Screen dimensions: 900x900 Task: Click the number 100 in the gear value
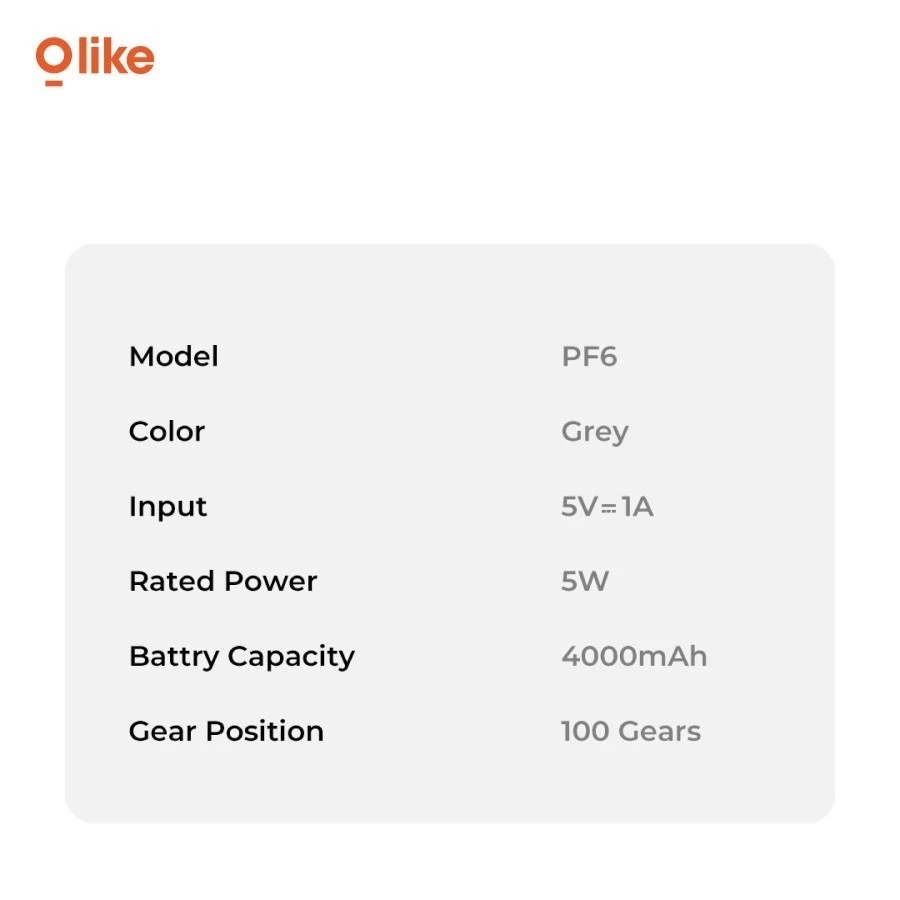coord(585,732)
